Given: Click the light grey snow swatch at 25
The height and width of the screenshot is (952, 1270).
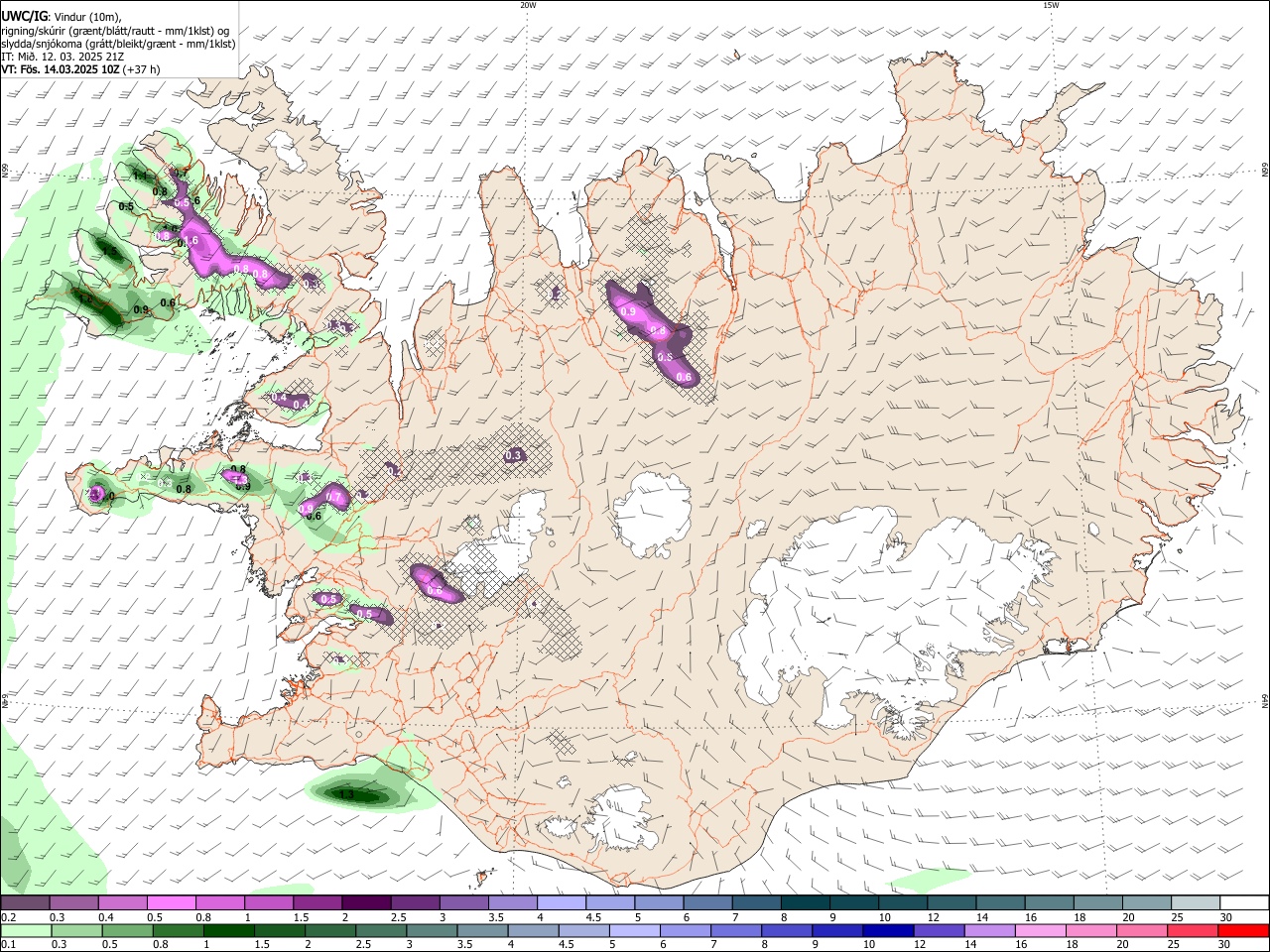Looking at the screenshot, I should pyautogui.click(x=1197, y=902).
